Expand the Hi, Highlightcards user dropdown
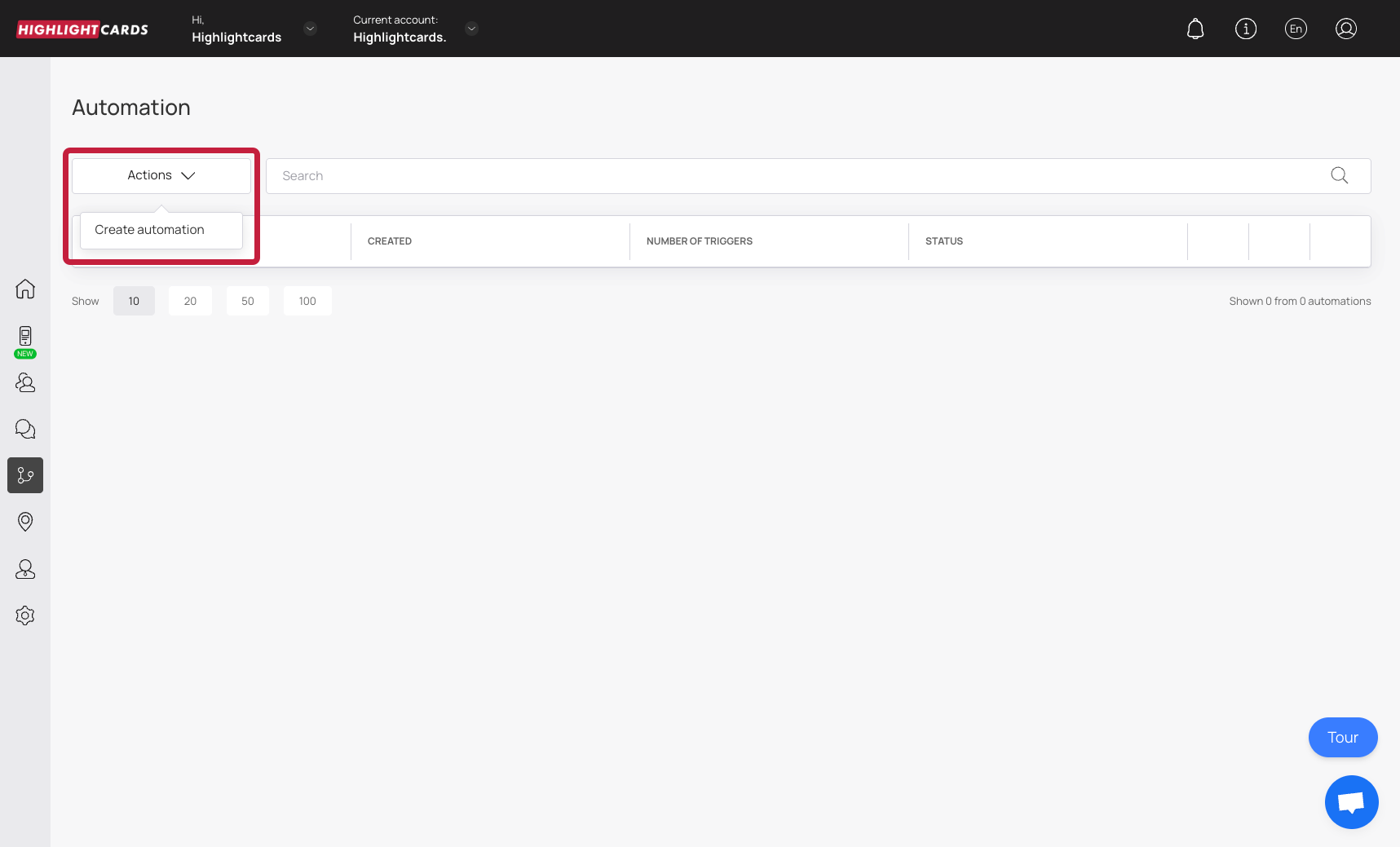 (310, 29)
